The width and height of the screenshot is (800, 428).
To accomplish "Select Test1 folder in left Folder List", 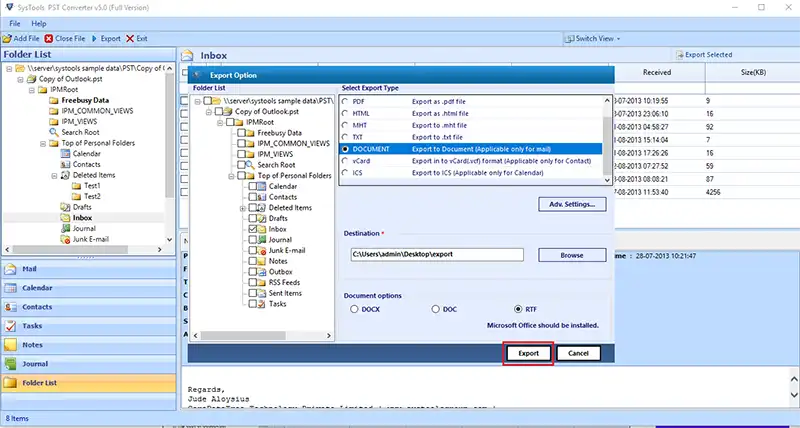I will (92, 186).
